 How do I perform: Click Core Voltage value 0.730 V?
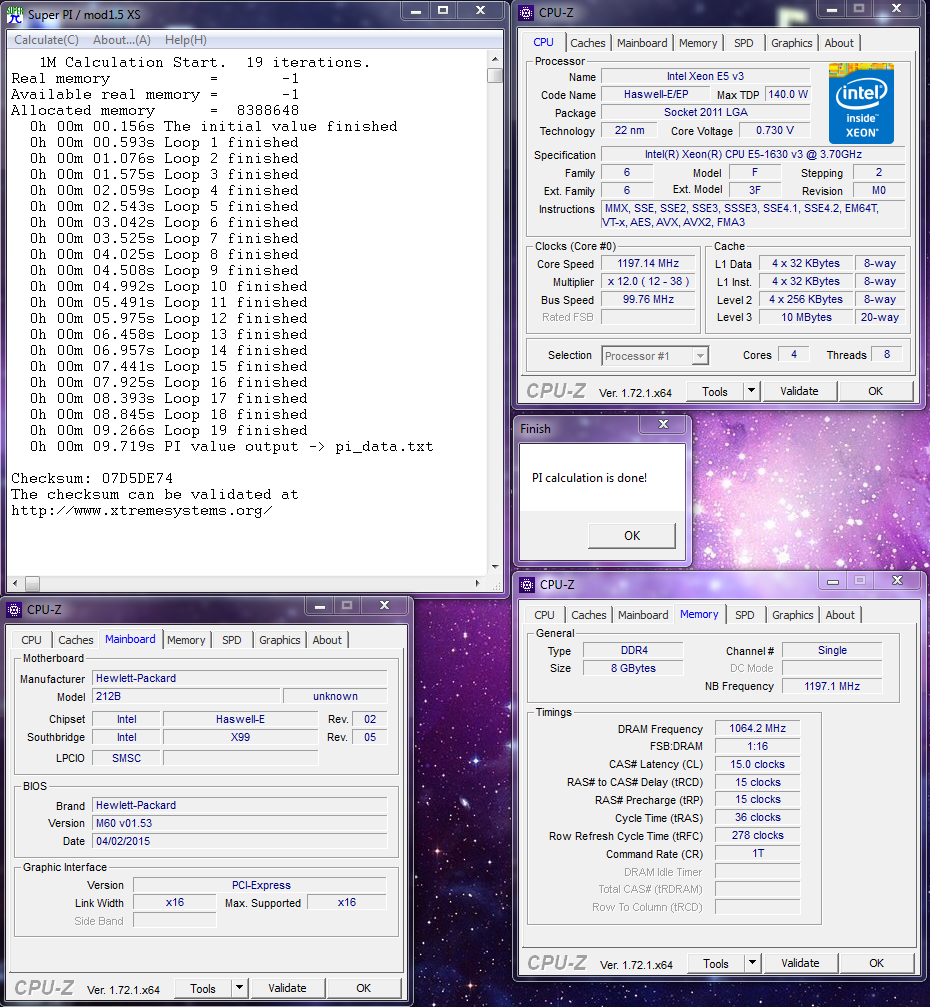(775, 130)
